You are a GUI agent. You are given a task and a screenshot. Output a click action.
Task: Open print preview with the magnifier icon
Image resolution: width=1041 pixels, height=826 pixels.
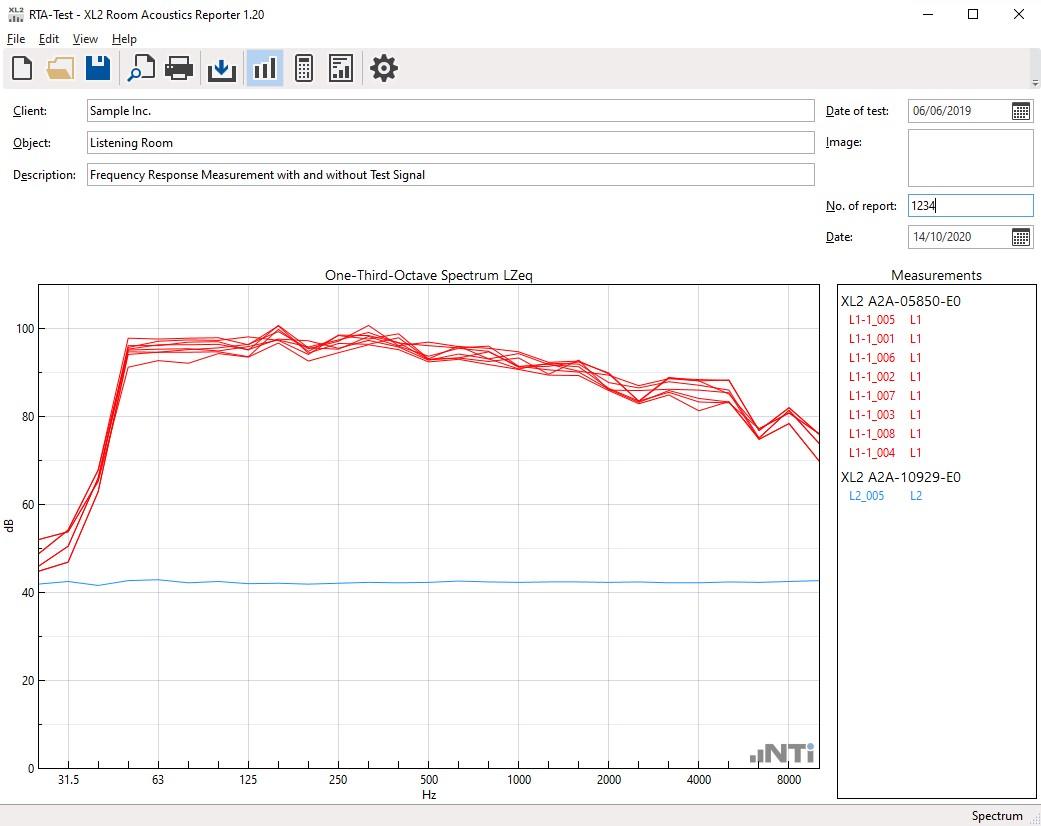(x=141, y=68)
